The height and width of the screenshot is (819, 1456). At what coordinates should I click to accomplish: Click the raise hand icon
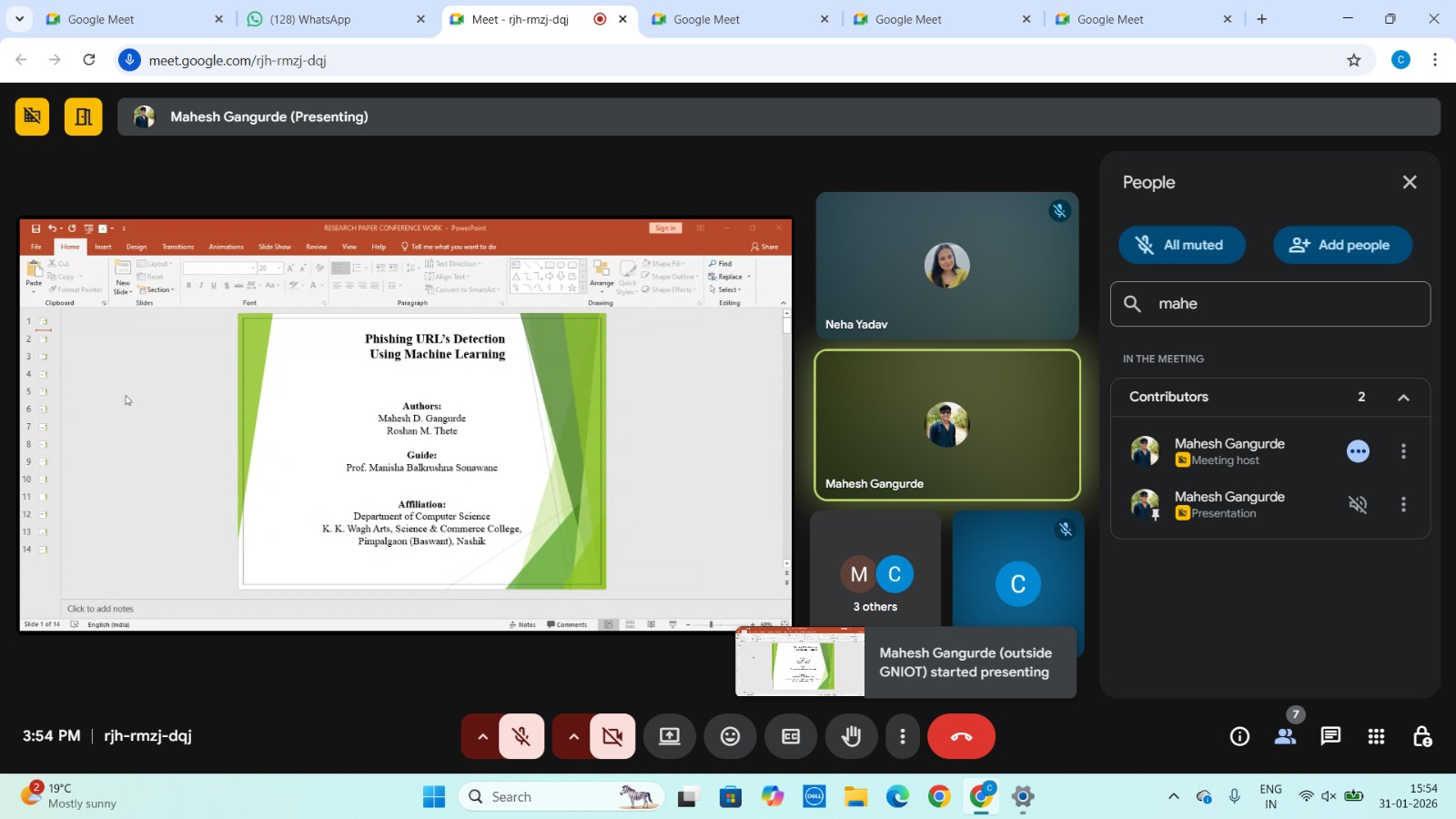point(851,736)
